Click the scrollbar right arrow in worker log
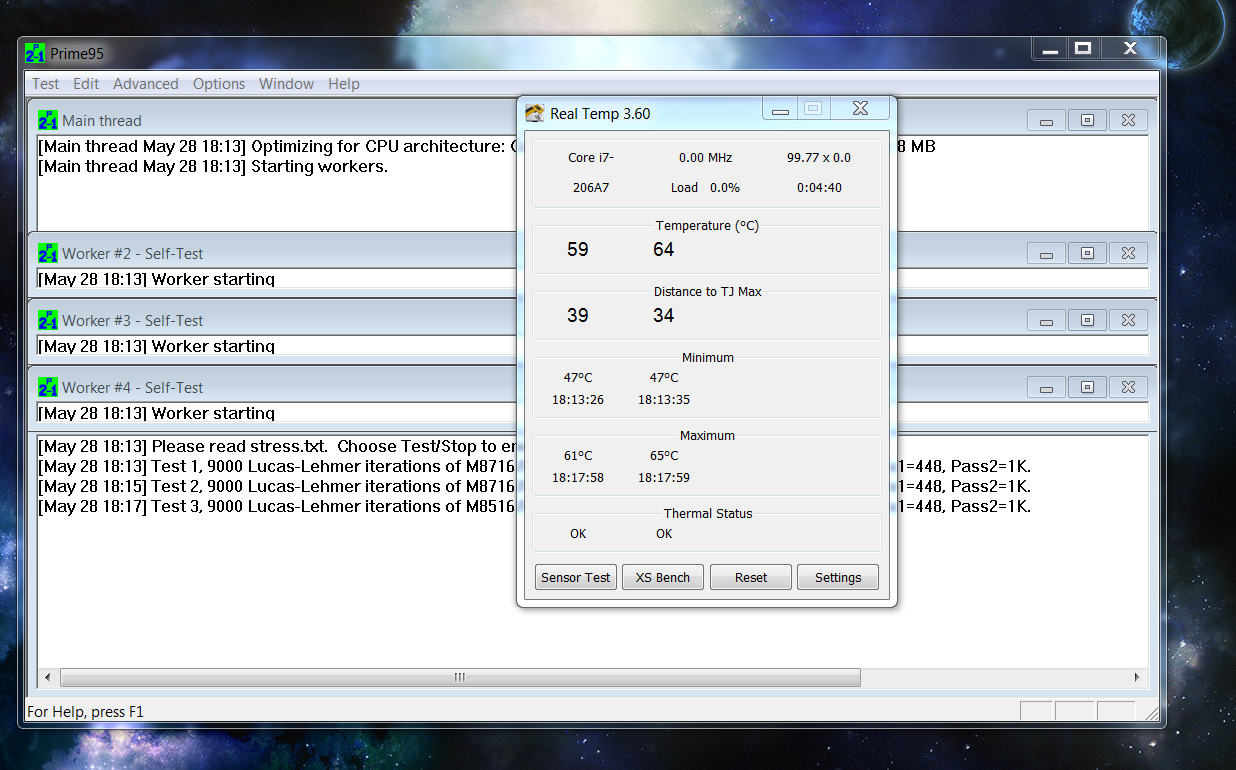This screenshot has width=1236, height=770. (x=1137, y=677)
